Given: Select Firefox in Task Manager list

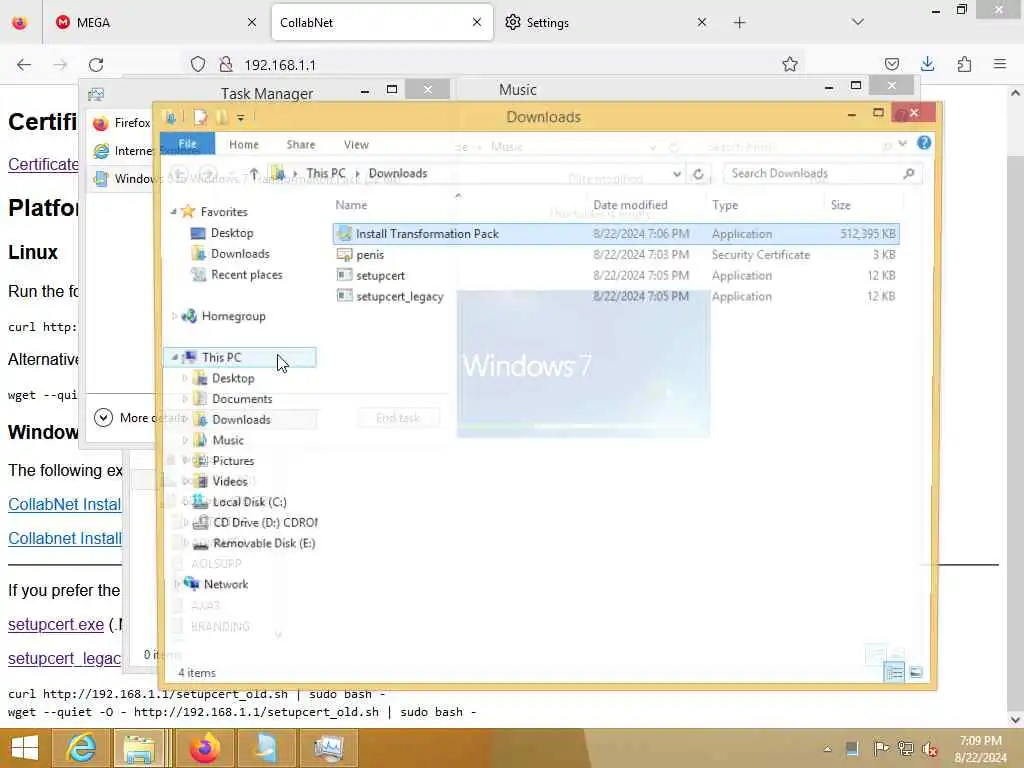Looking at the screenshot, I should tap(123, 123).
